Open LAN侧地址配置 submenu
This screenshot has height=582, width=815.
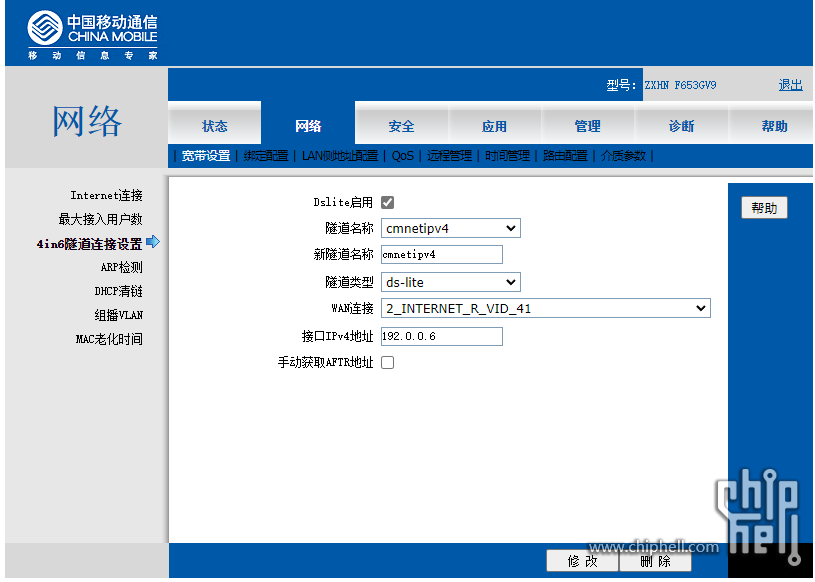click(340, 155)
